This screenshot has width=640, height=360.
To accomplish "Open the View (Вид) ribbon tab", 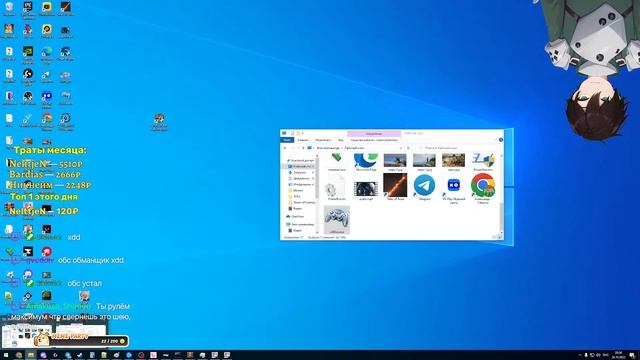I will (341, 140).
